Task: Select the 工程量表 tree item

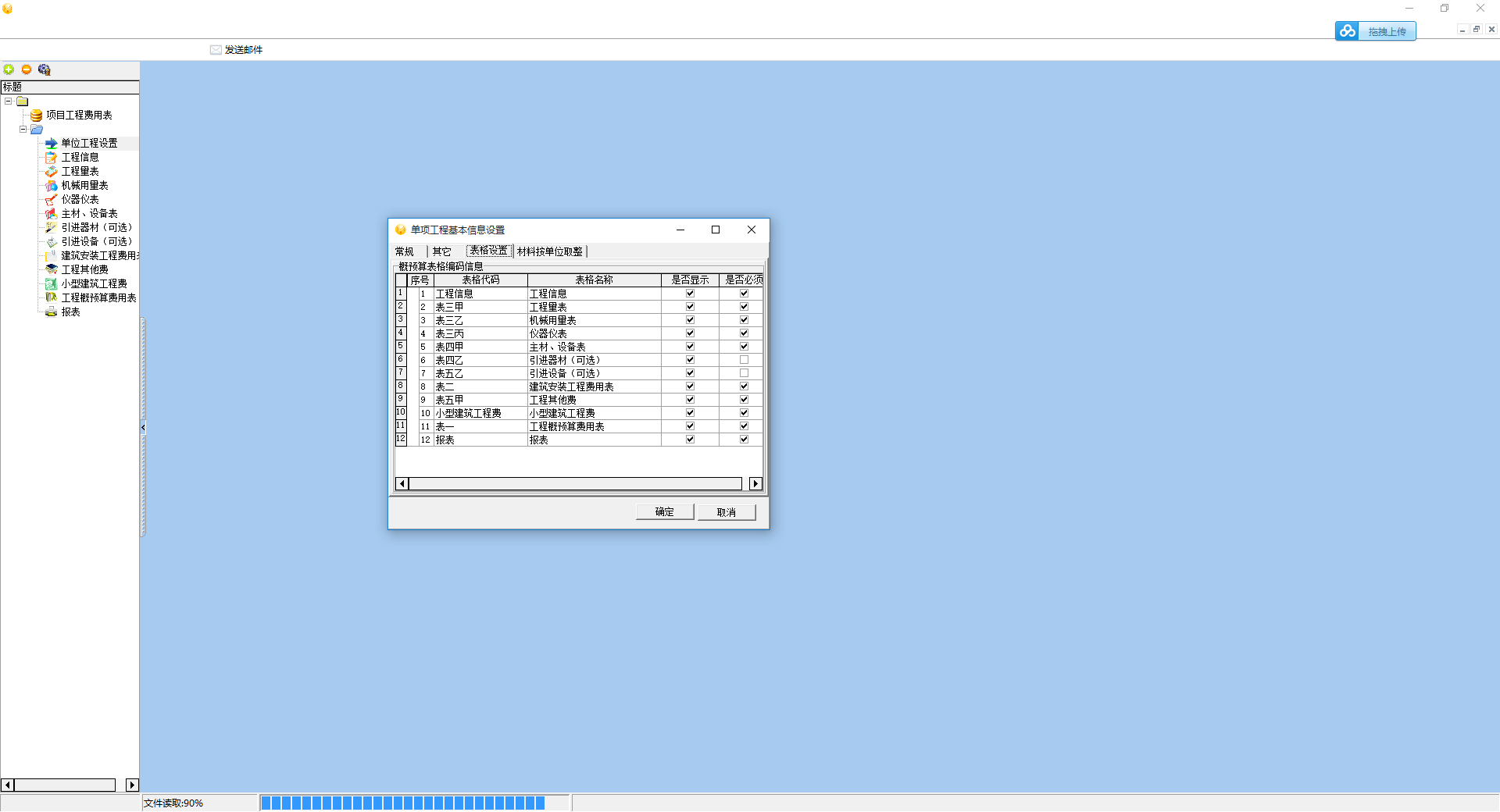Action: [80, 172]
